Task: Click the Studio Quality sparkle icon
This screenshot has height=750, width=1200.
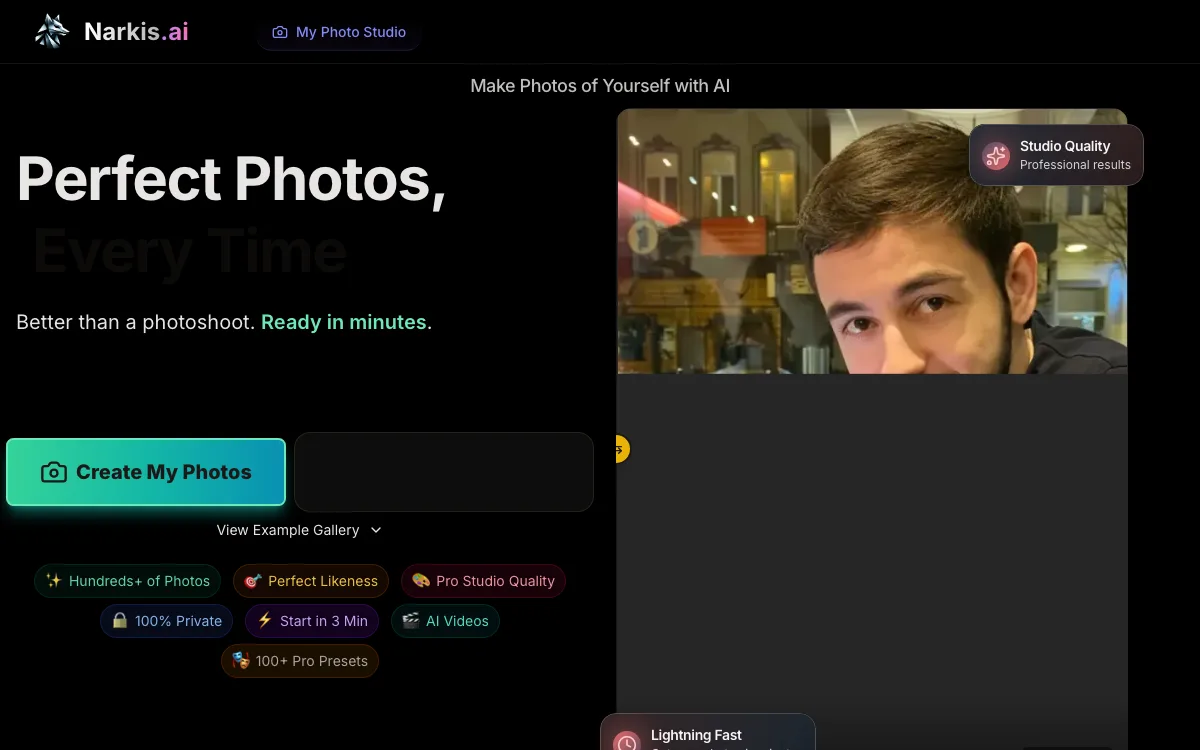Action: pos(996,155)
